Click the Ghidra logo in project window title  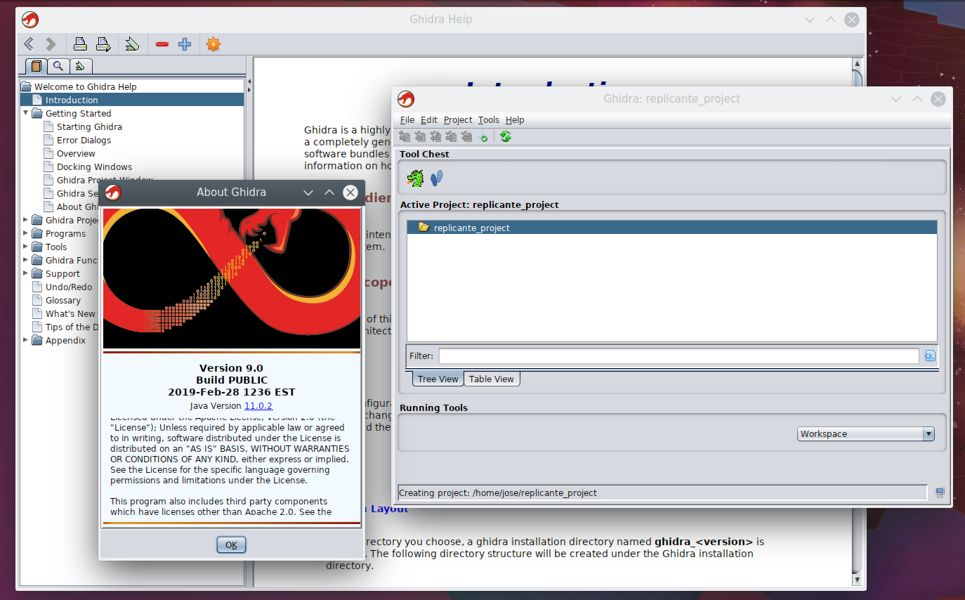(x=406, y=98)
